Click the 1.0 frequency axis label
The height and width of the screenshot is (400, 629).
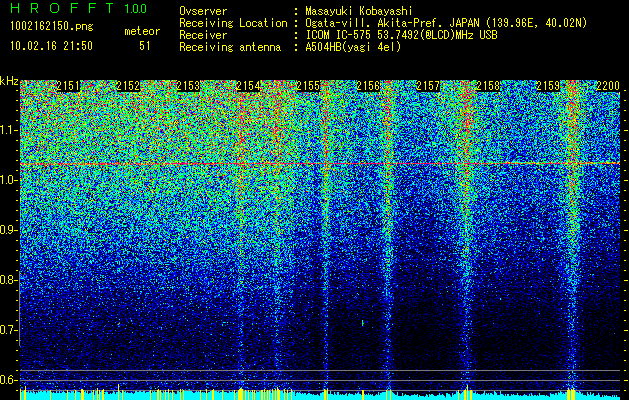tap(9, 180)
